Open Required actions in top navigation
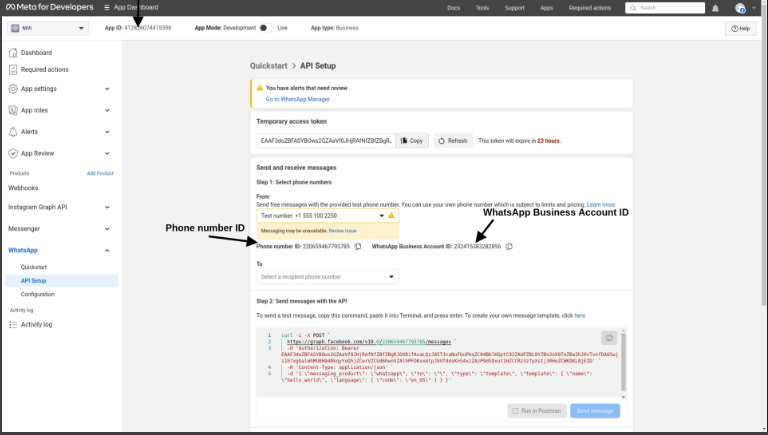The image size is (768, 435). point(590,8)
